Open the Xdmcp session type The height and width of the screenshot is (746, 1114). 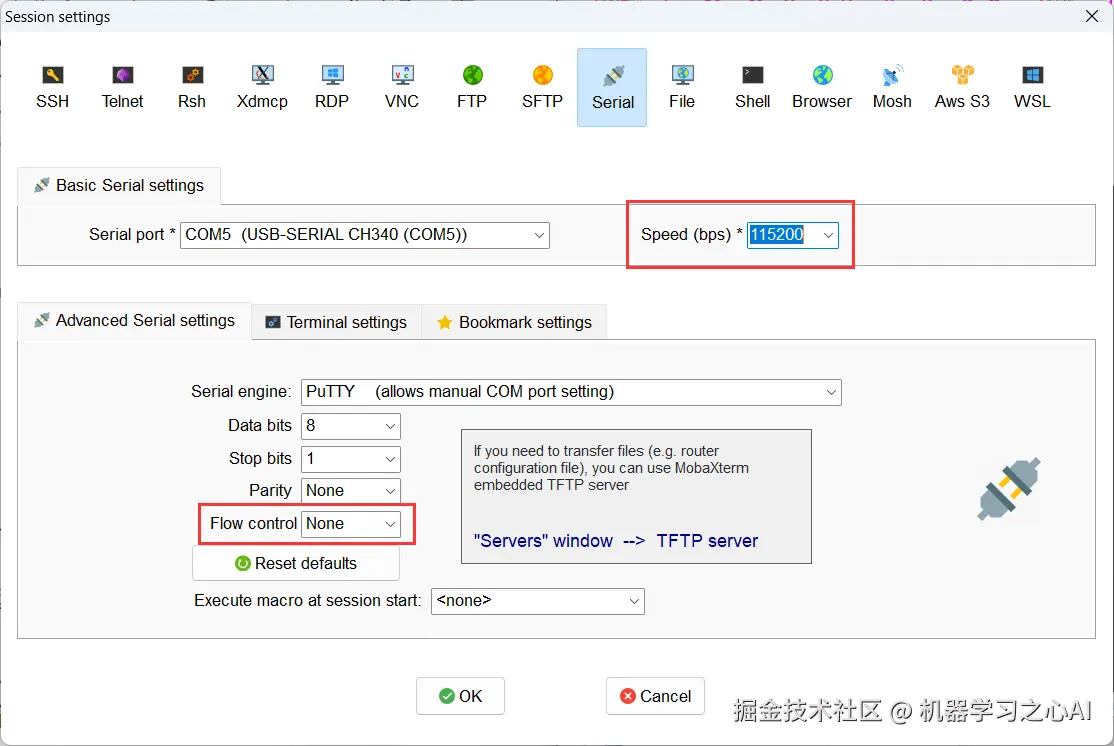pyautogui.click(x=262, y=87)
